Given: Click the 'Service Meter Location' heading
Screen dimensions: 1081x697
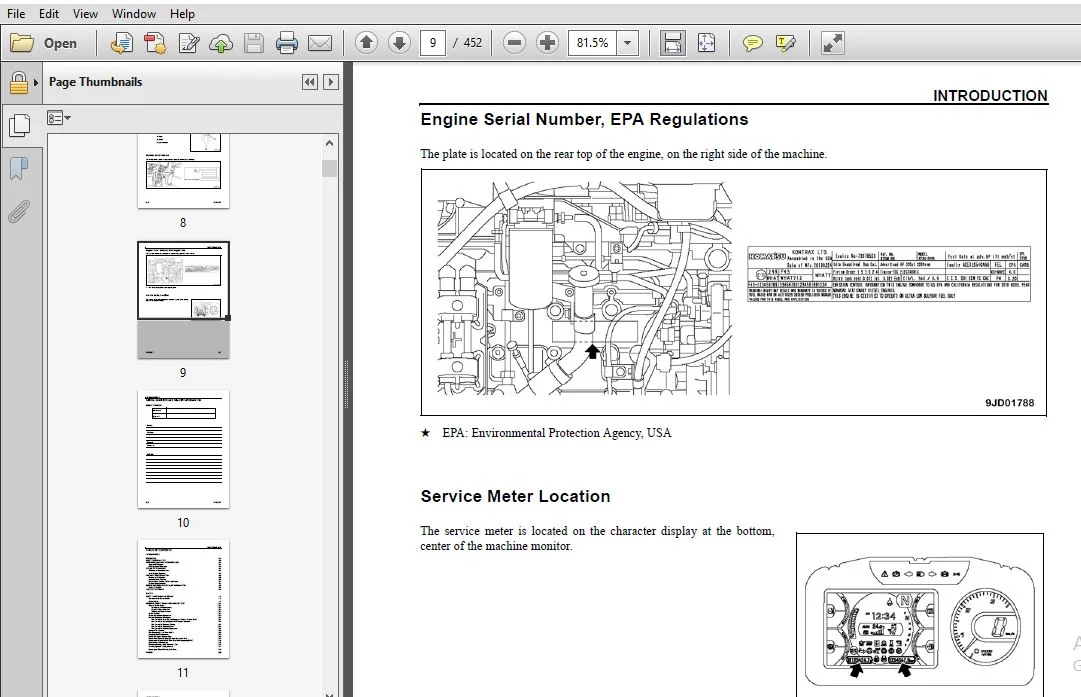Looking at the screenshot, I should click(x=515, y=496).
